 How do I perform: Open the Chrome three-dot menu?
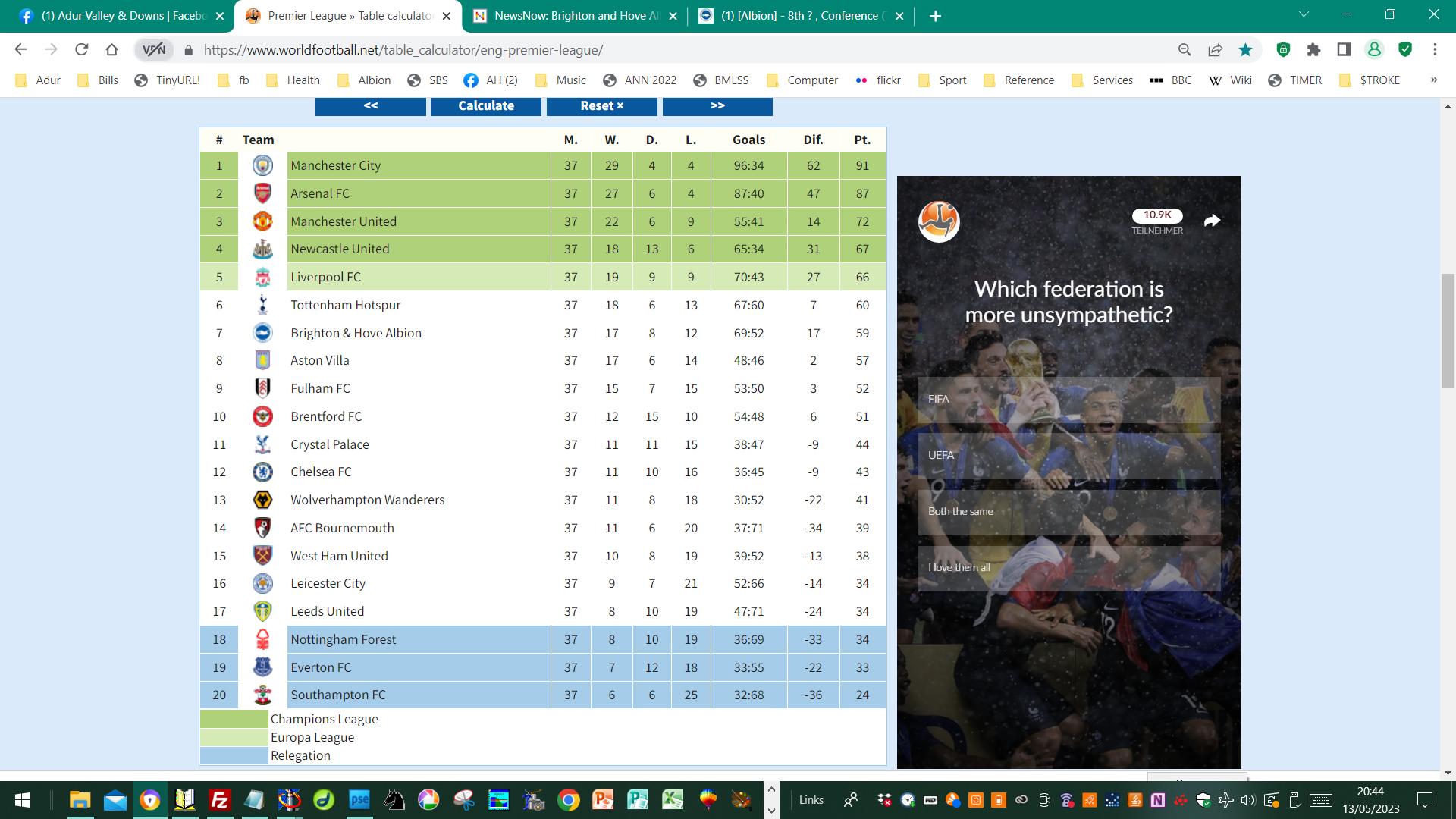(1435, 50)
